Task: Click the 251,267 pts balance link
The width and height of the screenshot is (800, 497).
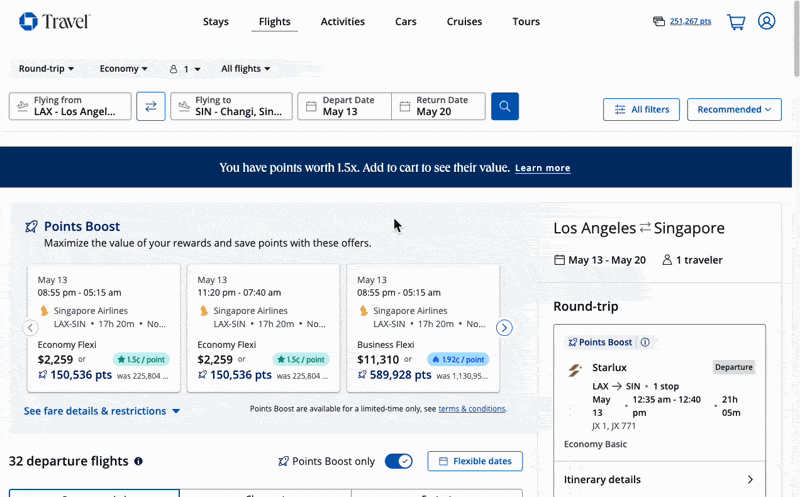Action: [690, 21]
